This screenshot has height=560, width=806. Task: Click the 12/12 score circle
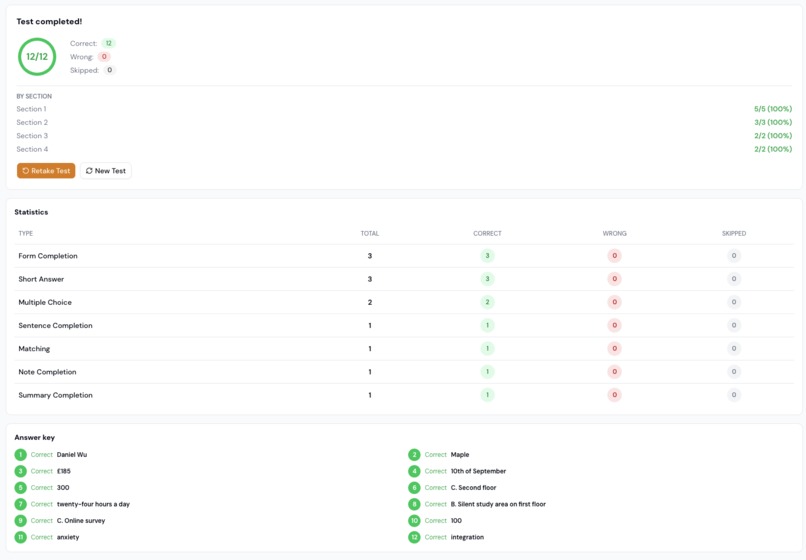pyautogui.click(x=37, y=57)
